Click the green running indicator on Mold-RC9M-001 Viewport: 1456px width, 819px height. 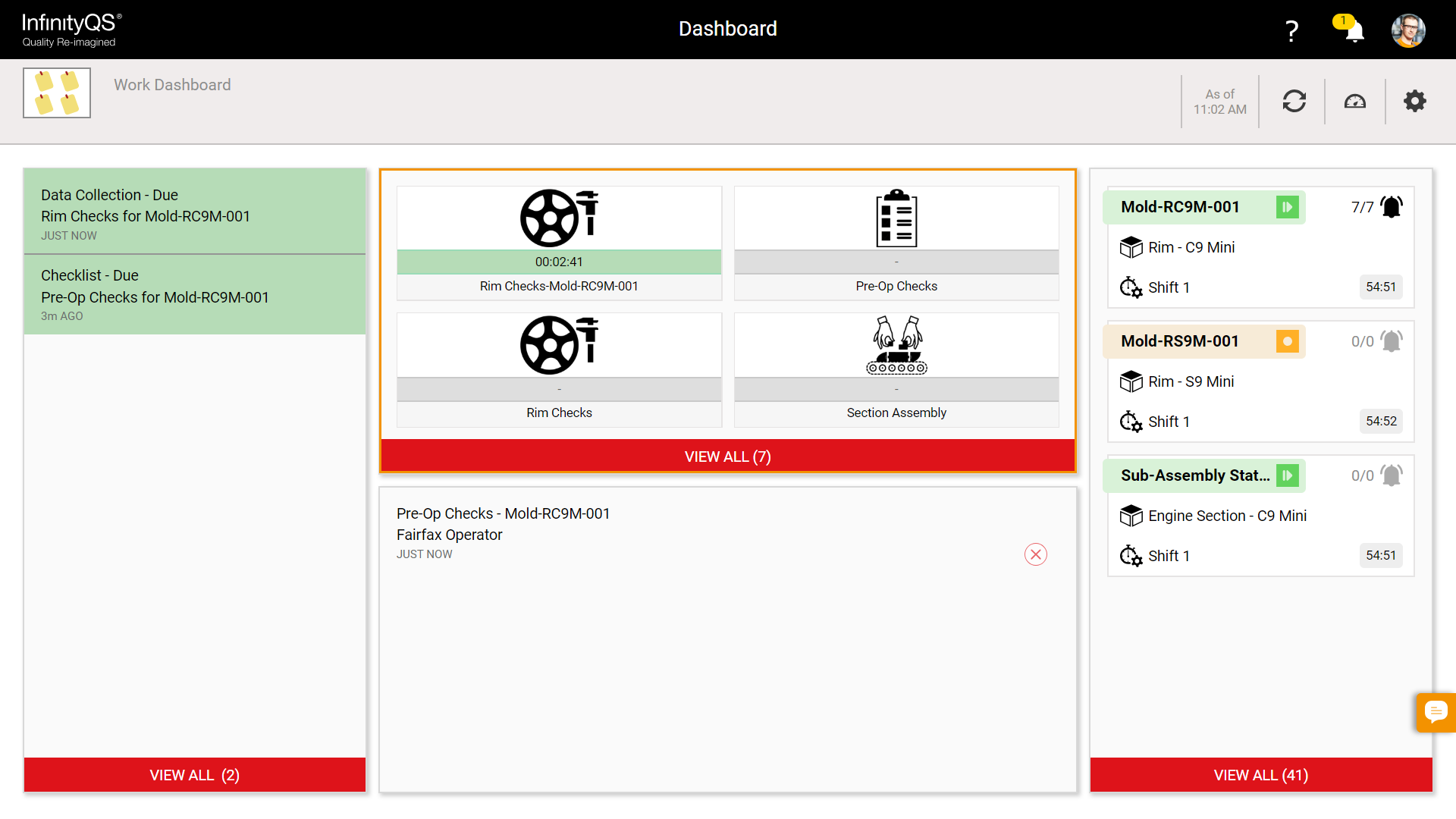tap(1287, 206)
